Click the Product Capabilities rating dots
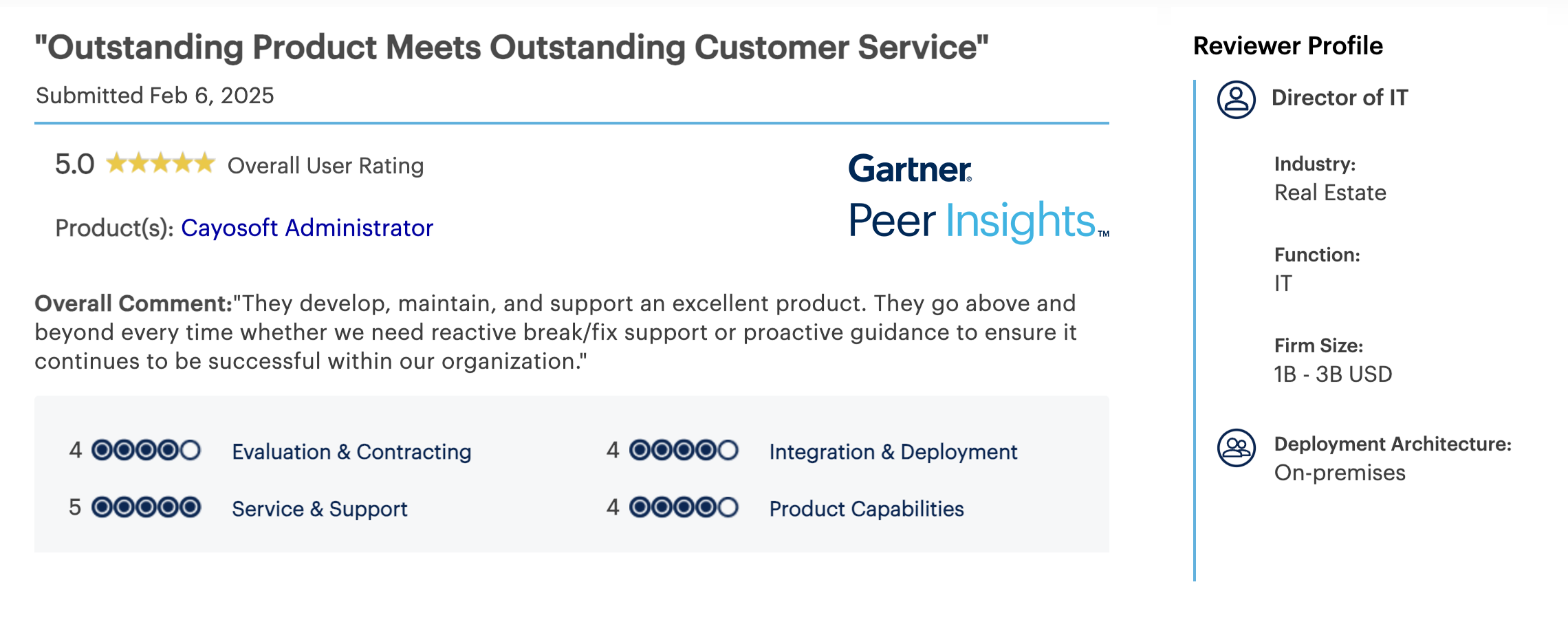The height and width of the screenshot is (633, 1568). coord(684,508)
